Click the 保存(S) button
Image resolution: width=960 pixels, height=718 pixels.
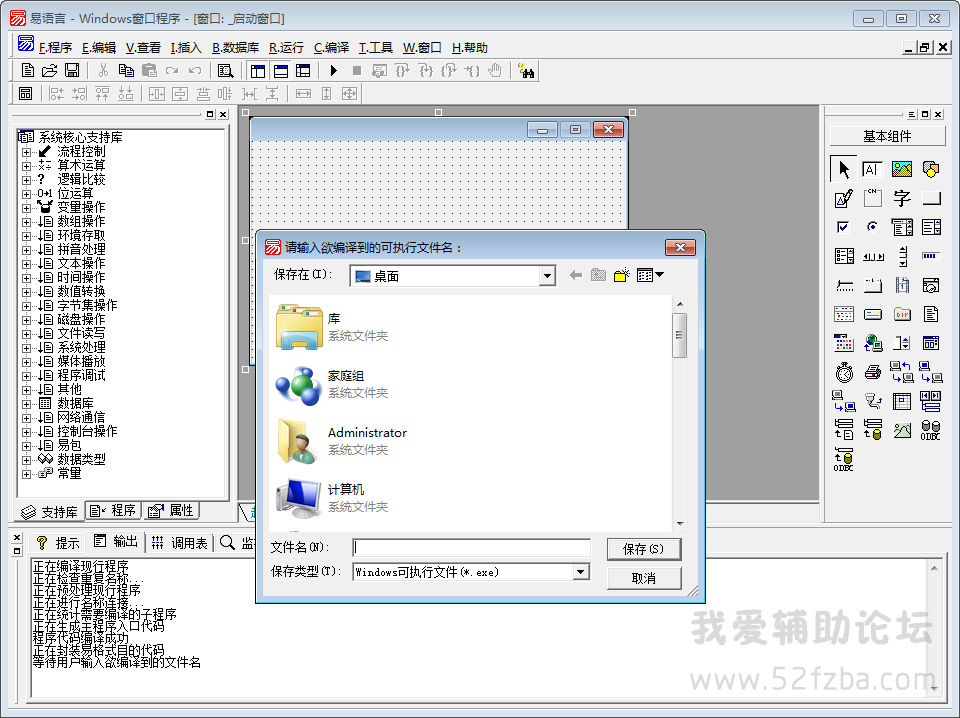(x=643, y=549)
